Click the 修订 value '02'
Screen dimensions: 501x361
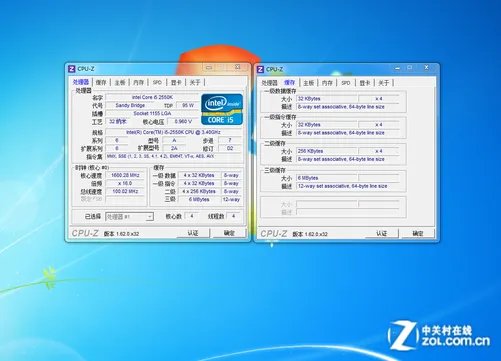[230, 148]
